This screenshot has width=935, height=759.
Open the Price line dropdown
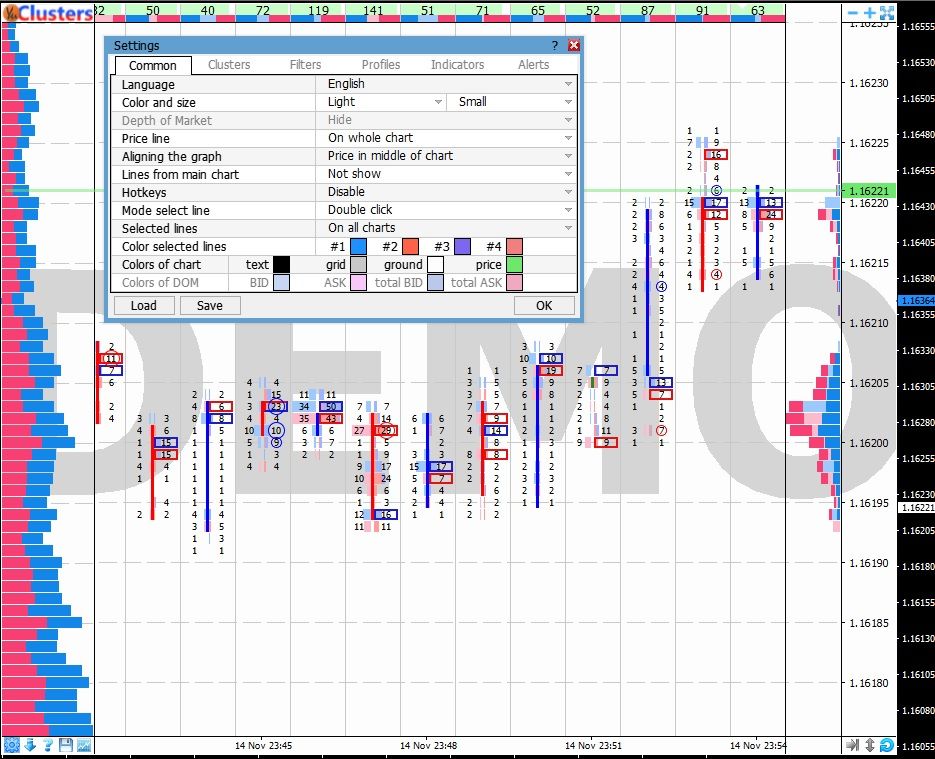447,138
